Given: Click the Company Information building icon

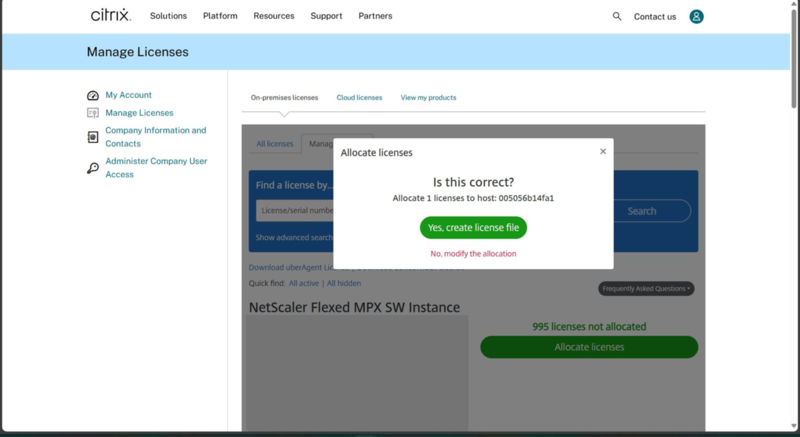Looking at the screenshot, I should coord(93,137).
